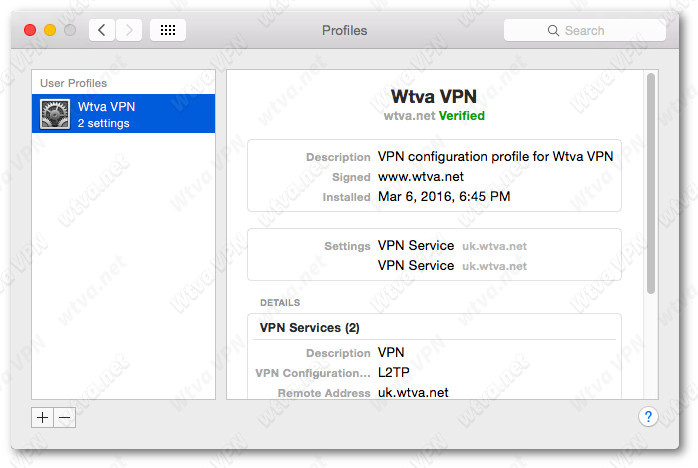Close the Profiles window with red button
Image resolution: width=698 pixels, height=468 pixels.
coord(30,30)
